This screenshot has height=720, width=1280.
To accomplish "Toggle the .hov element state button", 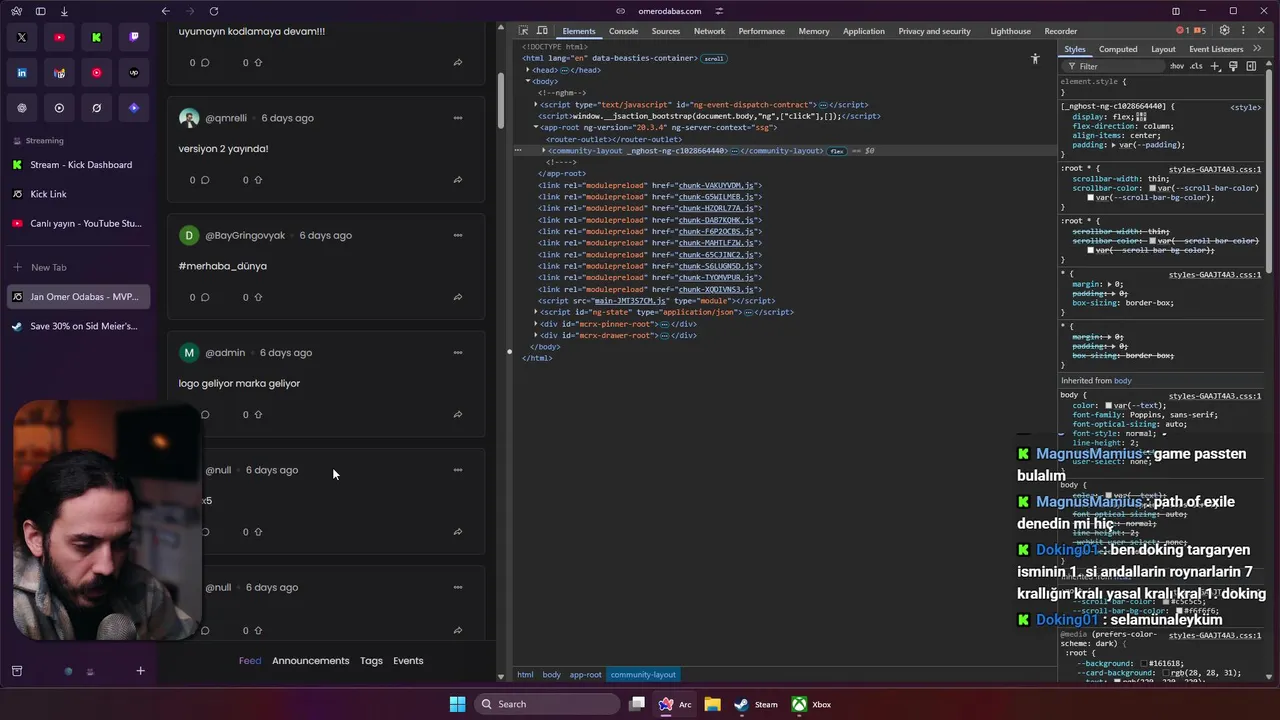I will point(1177,66).
